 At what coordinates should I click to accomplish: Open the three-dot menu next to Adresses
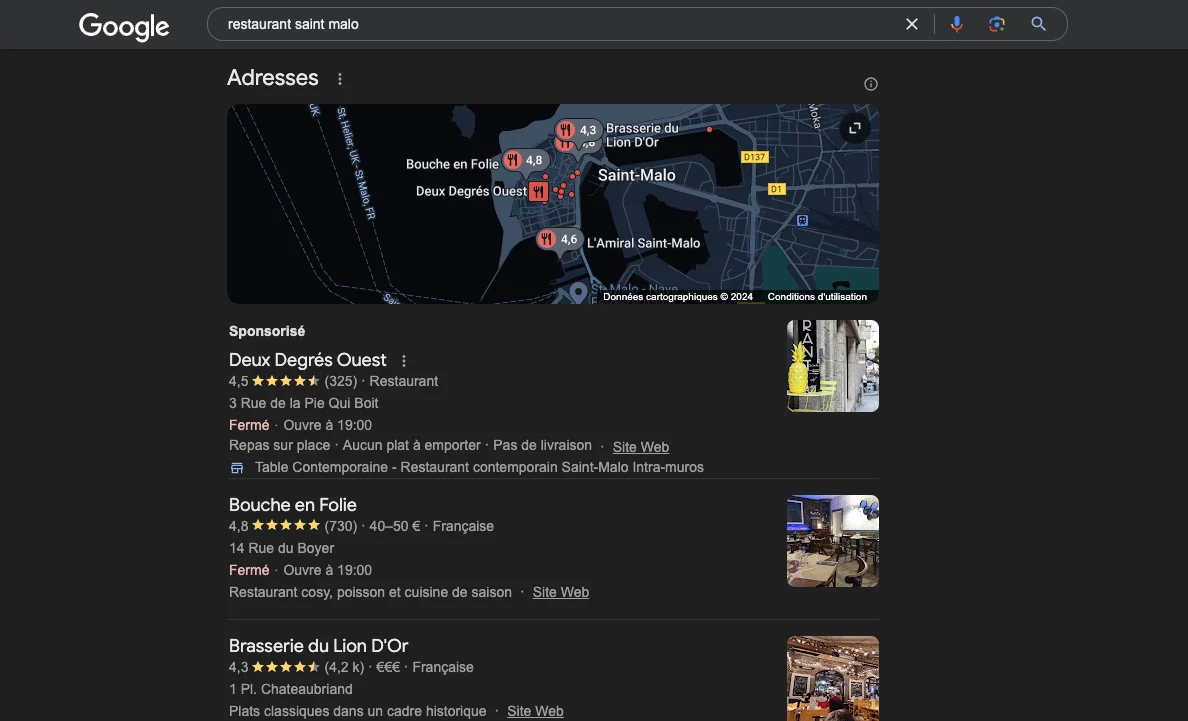[x=339, y=79]
